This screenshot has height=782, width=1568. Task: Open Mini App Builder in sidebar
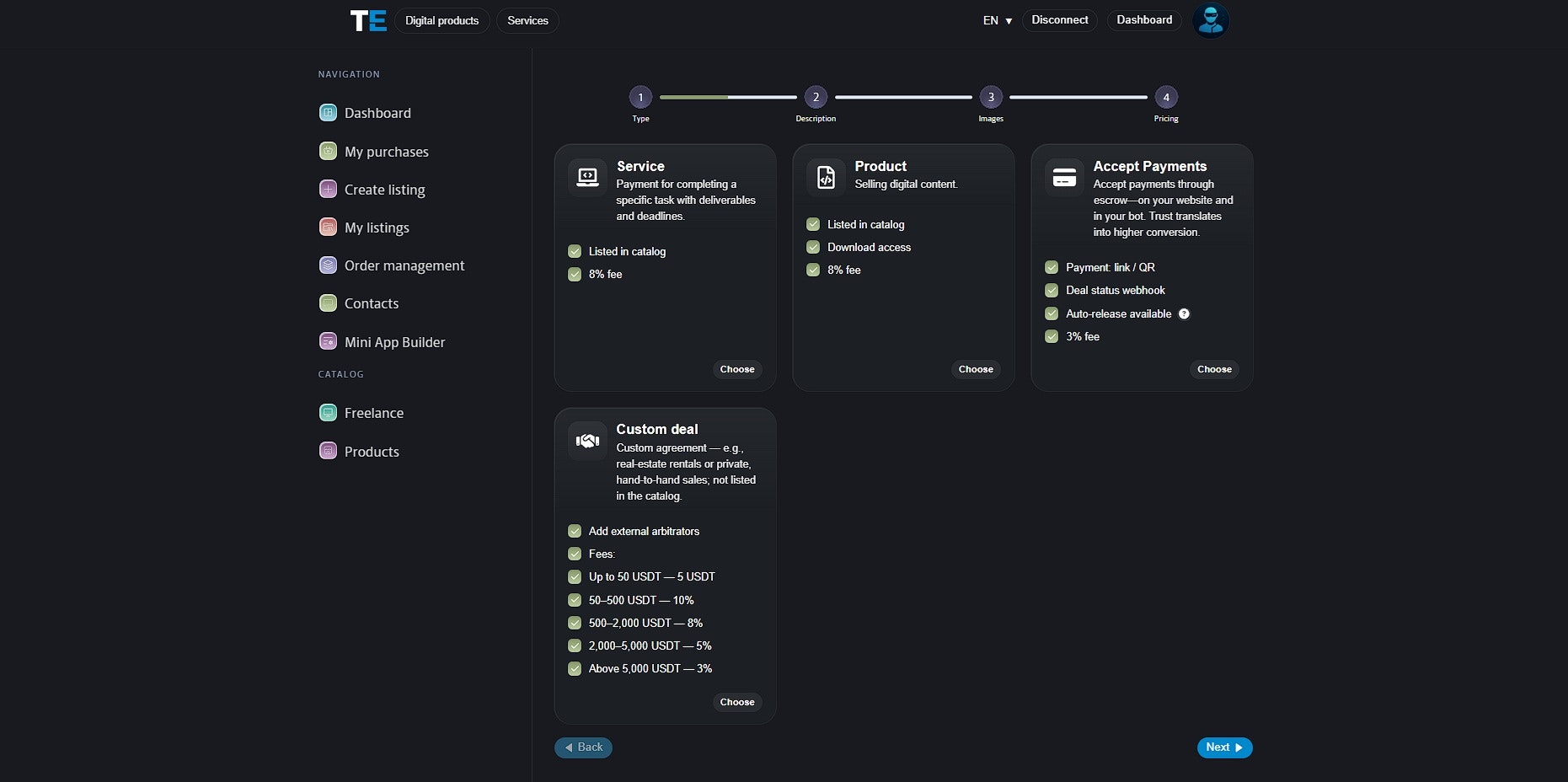394,342
